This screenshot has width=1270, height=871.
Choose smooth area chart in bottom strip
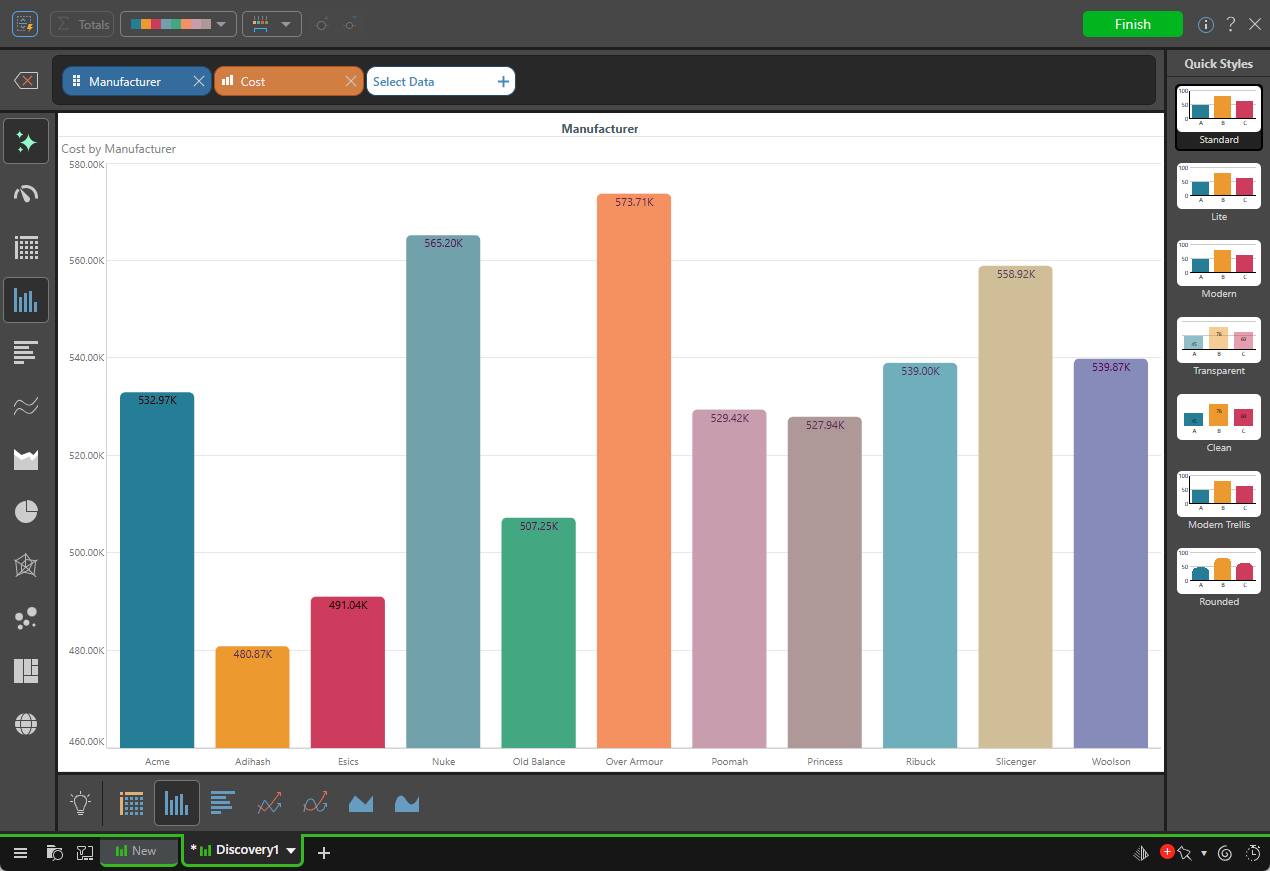(406, 803)
